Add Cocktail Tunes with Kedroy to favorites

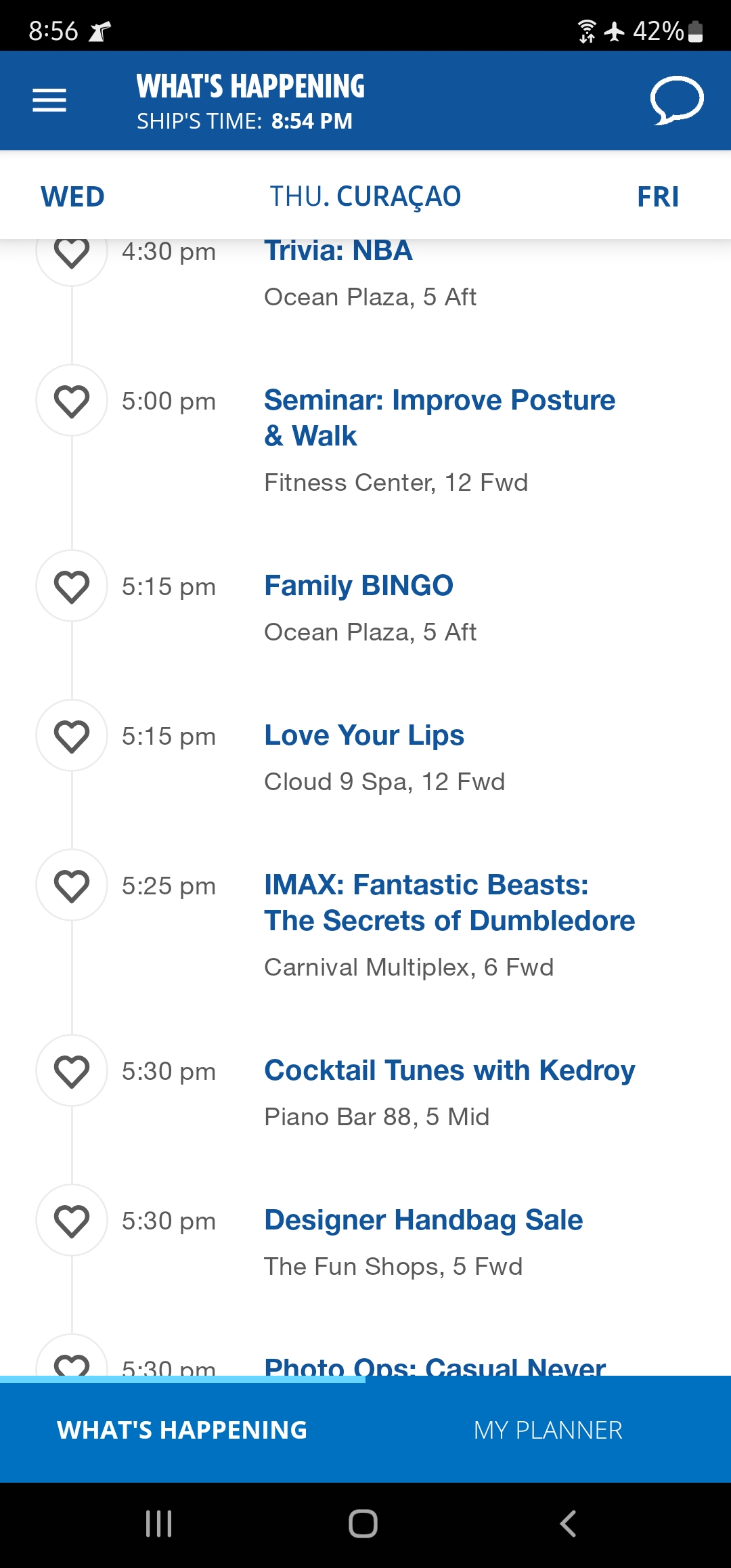point(72,1071)
